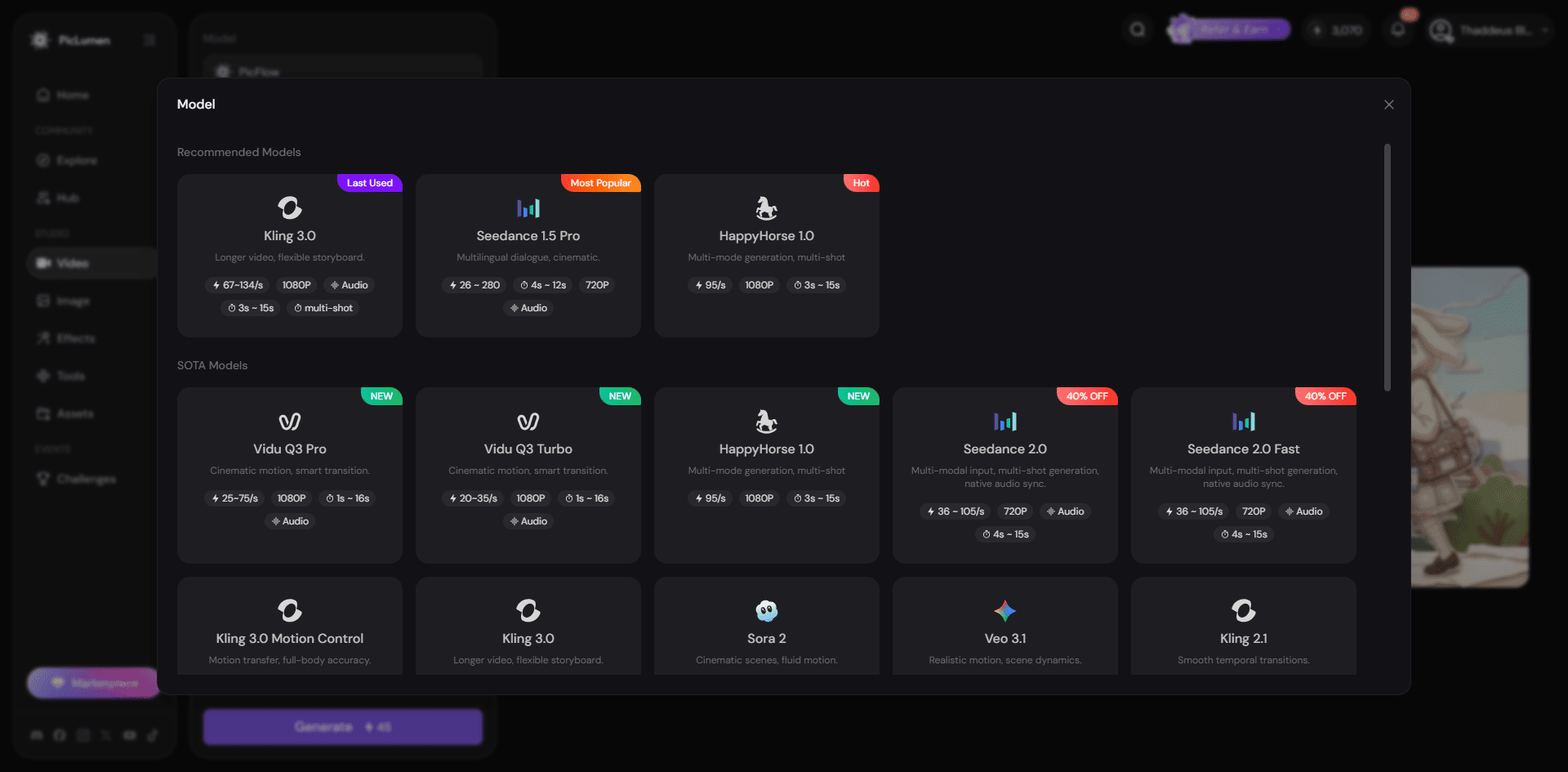Select Vidu Q3 Turbo model title
1568x772 pixels.
pyautogui.click(x=528, y=449)
